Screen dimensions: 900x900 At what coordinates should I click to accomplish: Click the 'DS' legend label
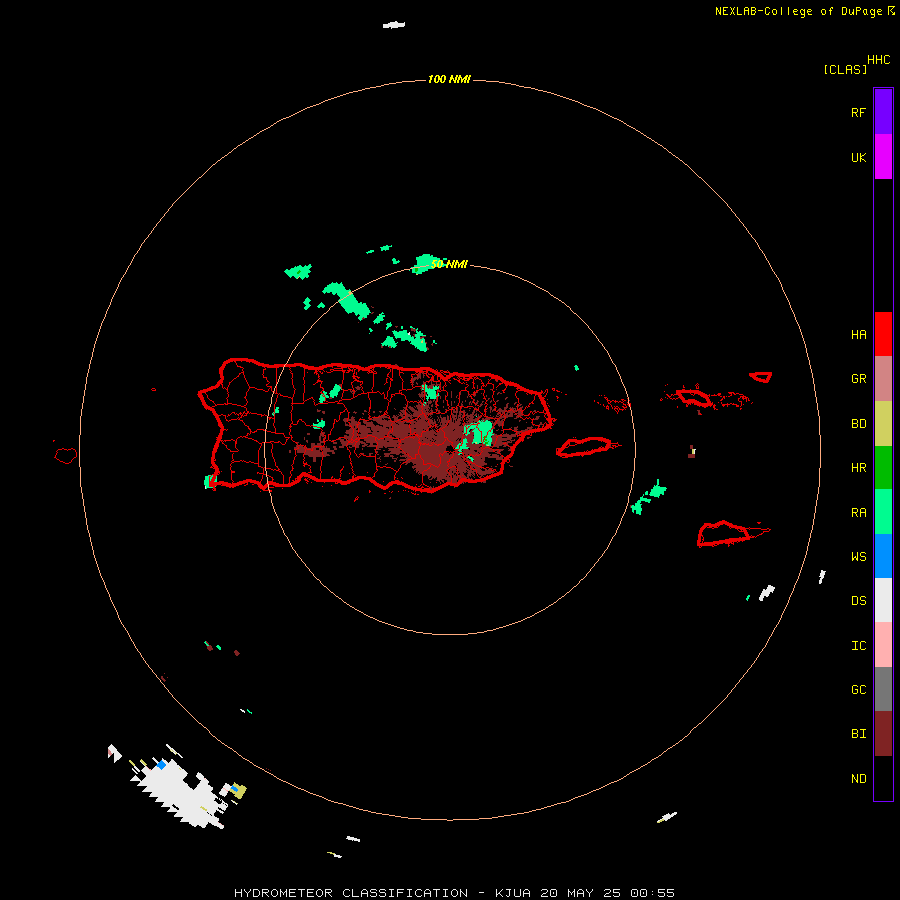point(858,601)
